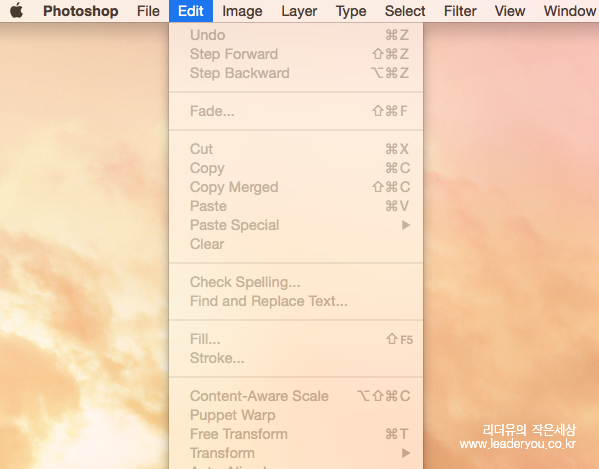This screenshot has width=599, height=469.
Task: Open the Select menu
Action: (x=405, y=11)
